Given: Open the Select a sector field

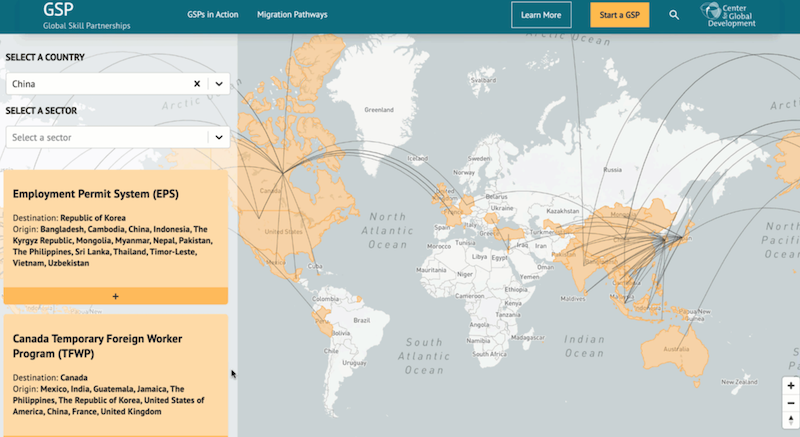Looking at the screenshot, I should [x=118, y=137].
